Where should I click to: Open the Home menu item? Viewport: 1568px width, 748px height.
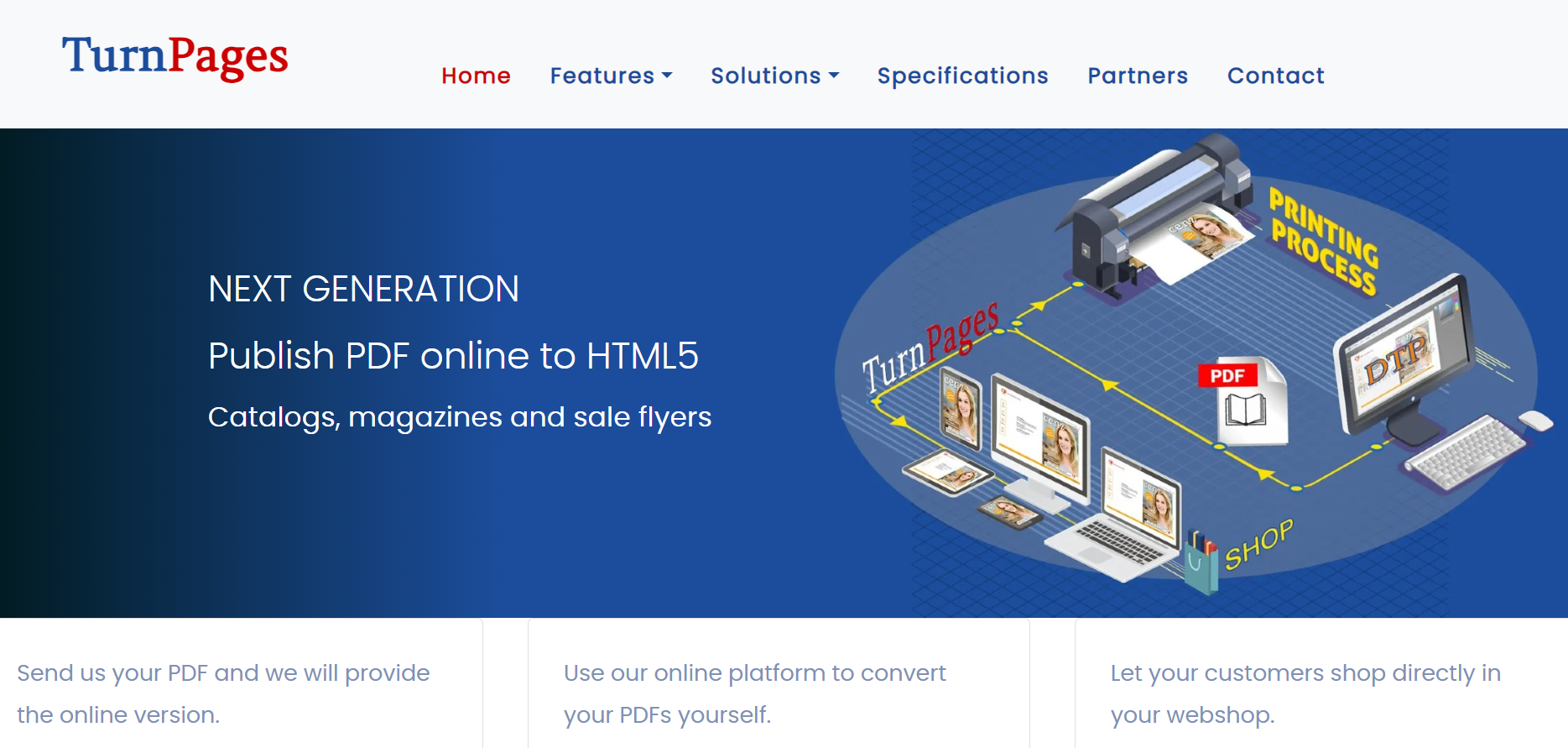[476, 76]
